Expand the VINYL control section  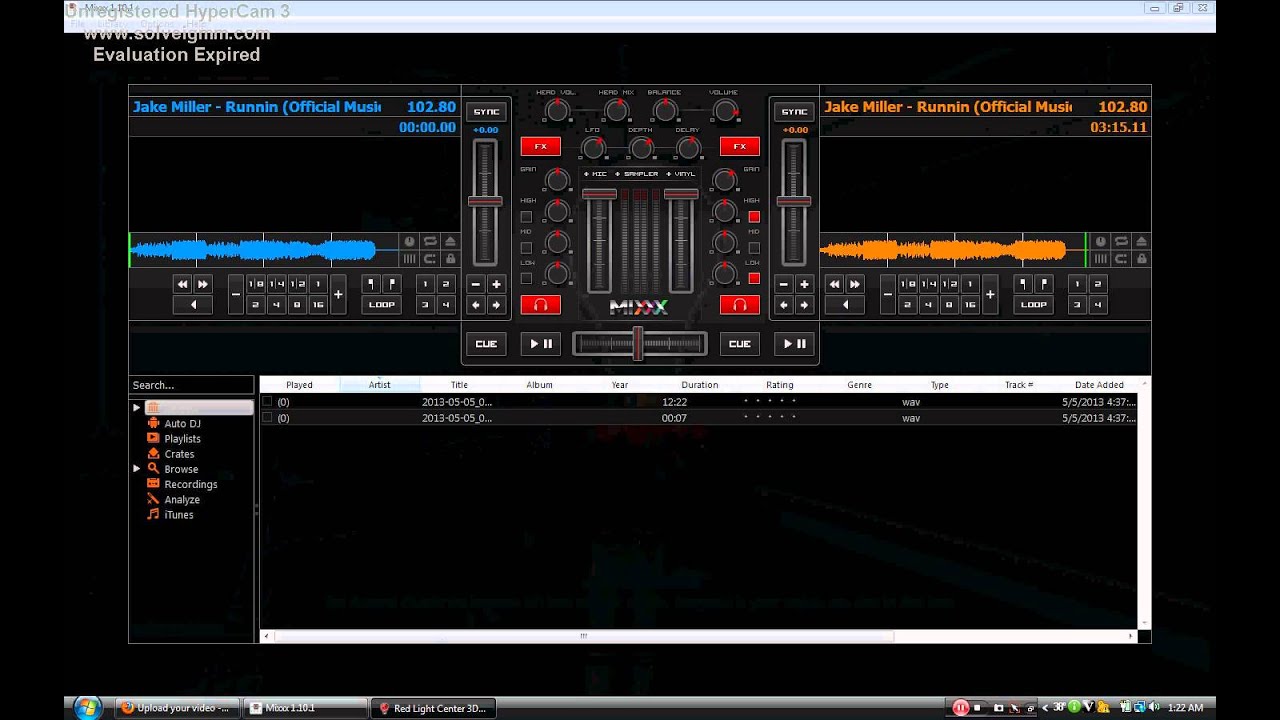(682, 174)
